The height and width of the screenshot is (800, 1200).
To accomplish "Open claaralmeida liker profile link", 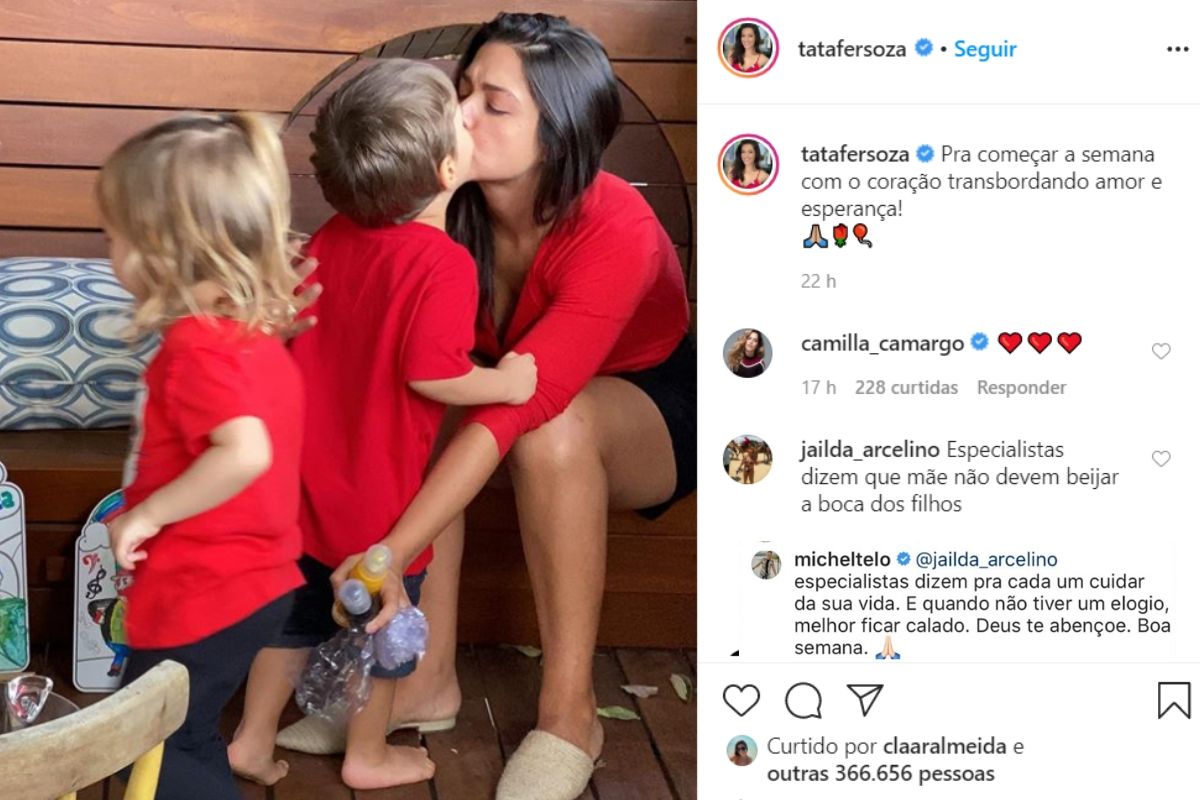I will 946,746.
